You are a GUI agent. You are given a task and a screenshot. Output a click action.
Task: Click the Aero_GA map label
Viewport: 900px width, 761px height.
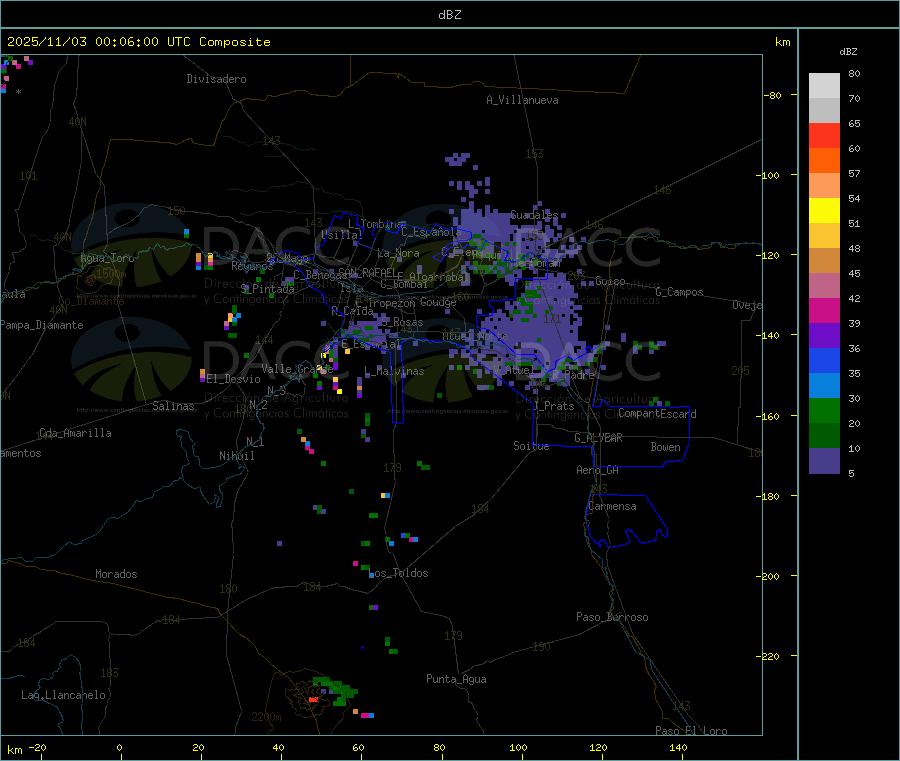click(597, 470)
